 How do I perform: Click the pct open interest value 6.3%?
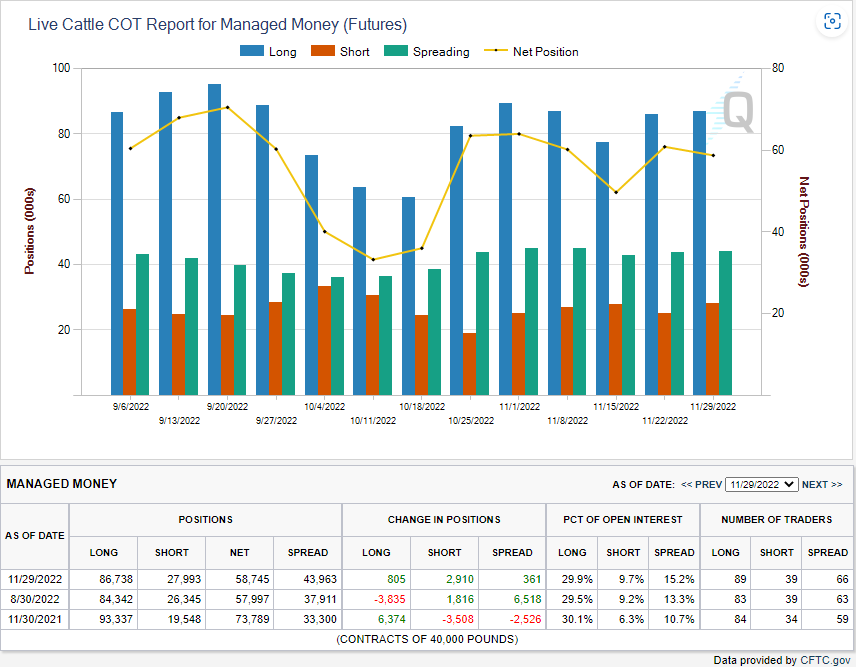[632, 620]
